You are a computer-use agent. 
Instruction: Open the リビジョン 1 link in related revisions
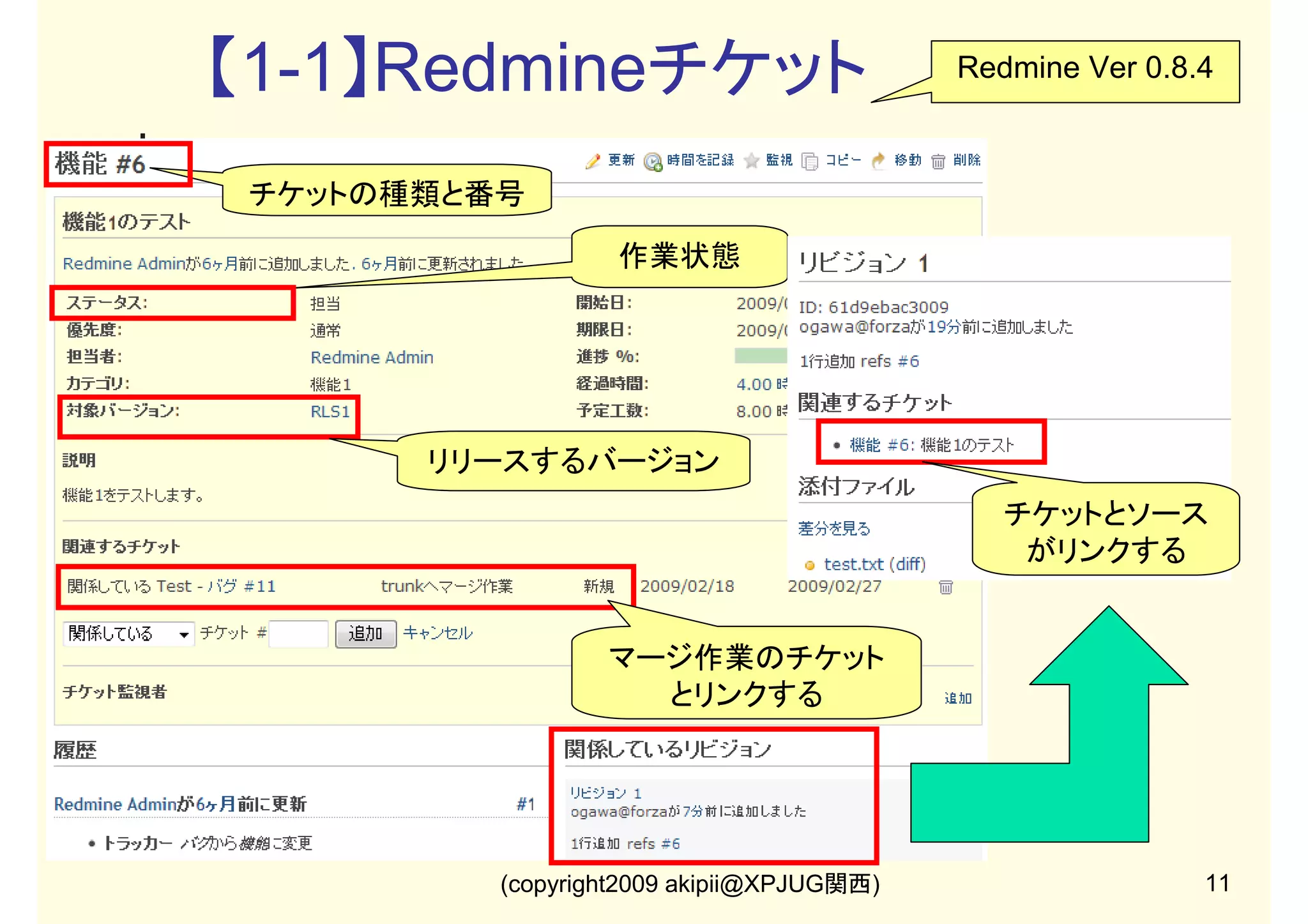coord(605,793)
